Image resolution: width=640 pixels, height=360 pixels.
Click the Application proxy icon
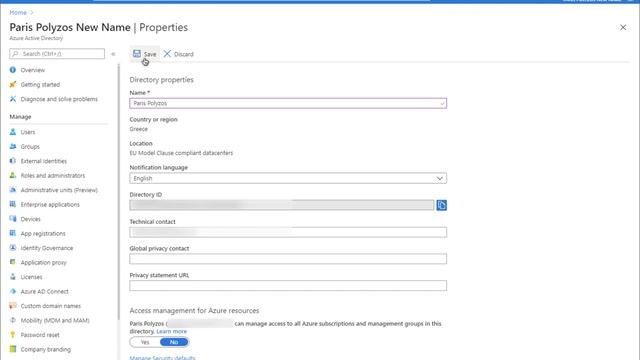[13, 262]
